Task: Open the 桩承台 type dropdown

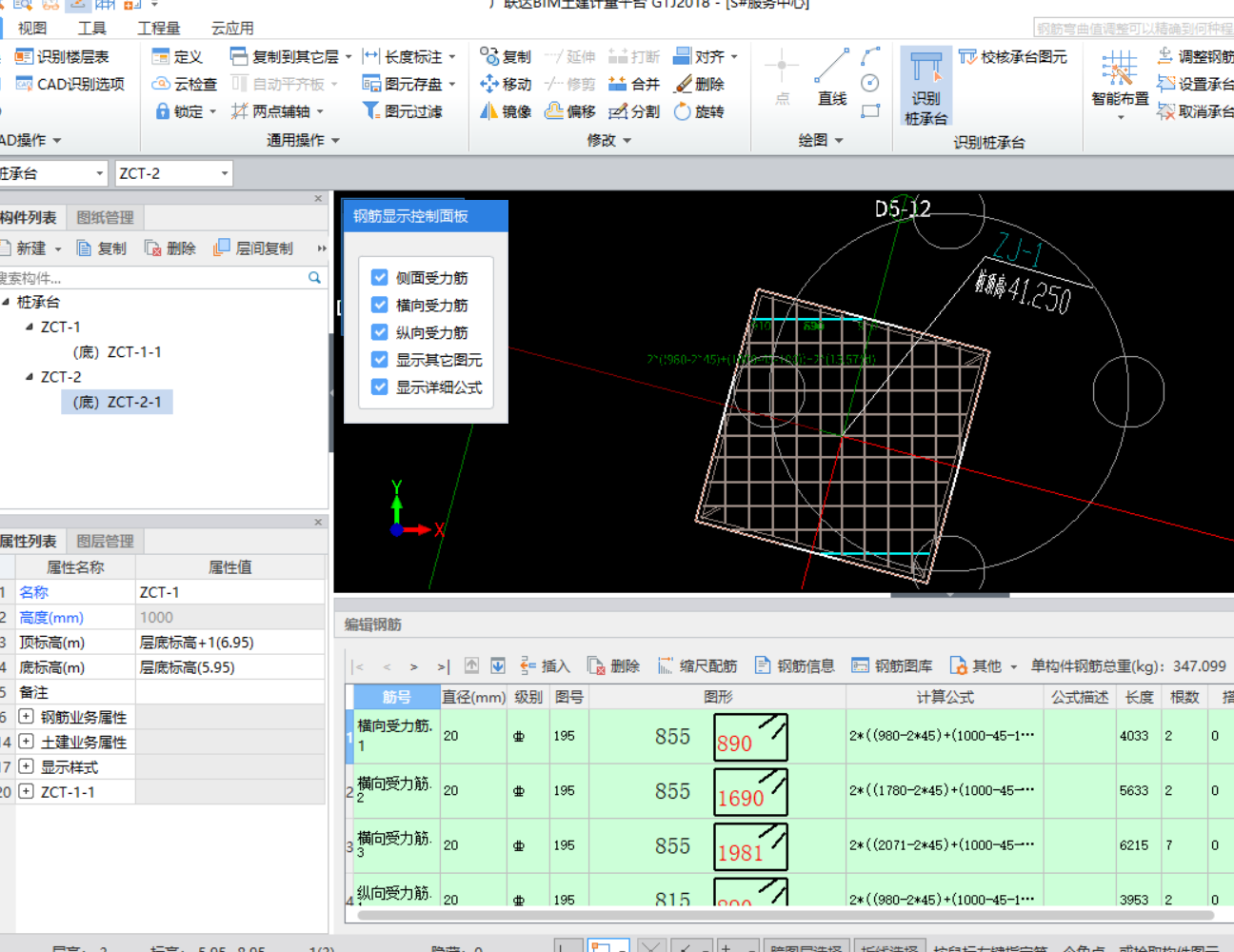Action: [x=99, y=173]
